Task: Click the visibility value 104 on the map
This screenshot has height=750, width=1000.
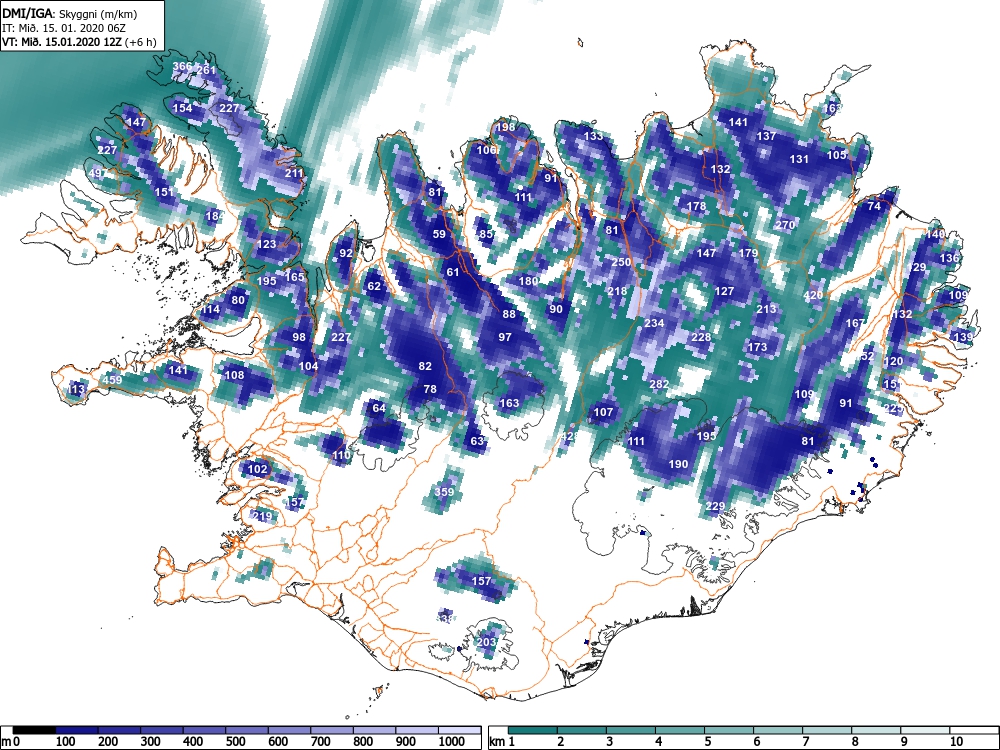Action: point(309,366)
